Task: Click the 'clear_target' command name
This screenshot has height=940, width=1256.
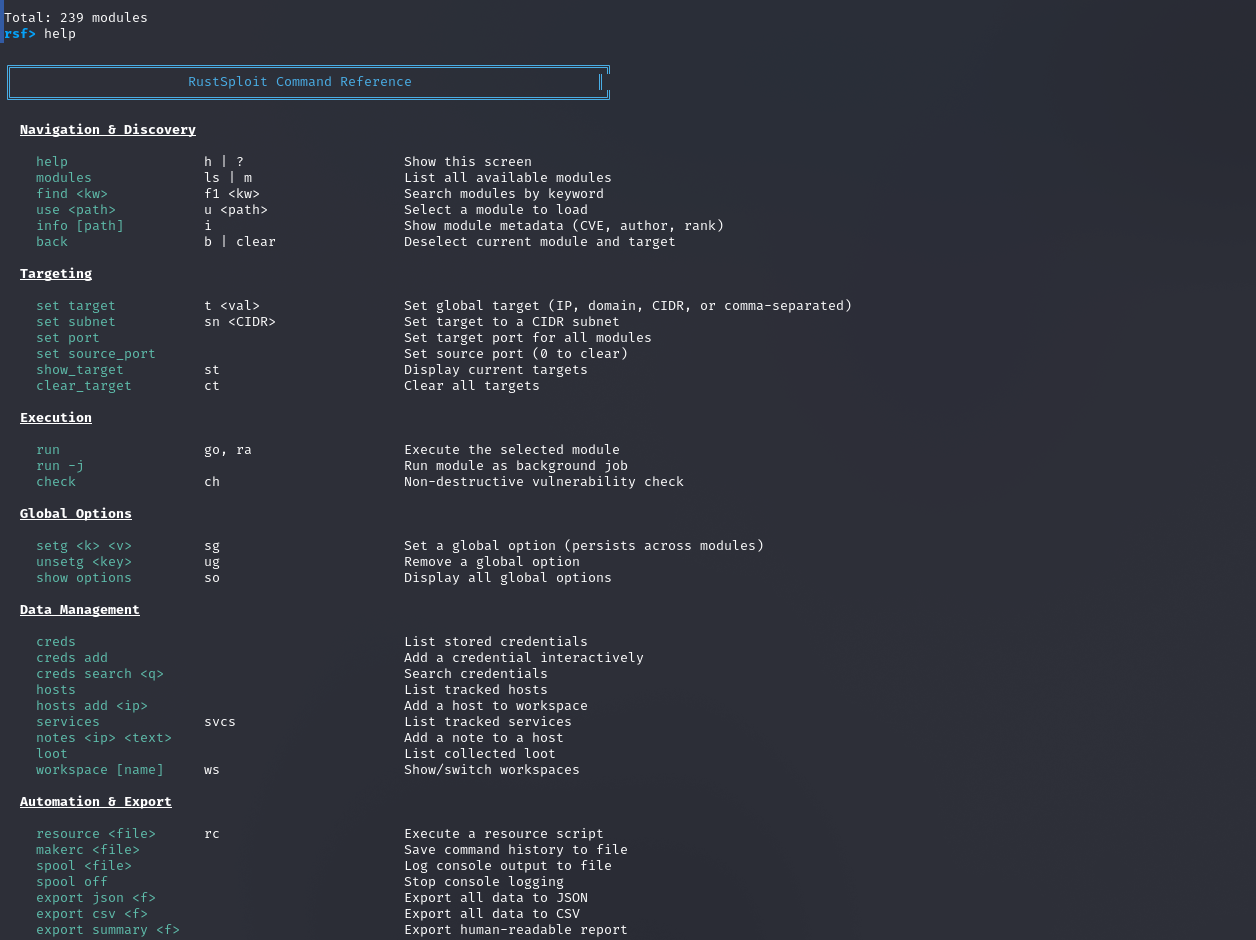Action: [84, 386]
